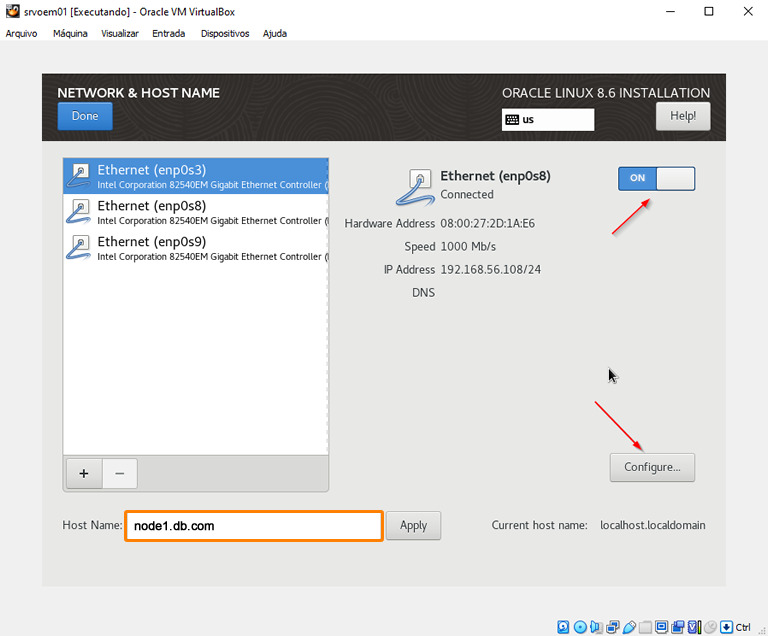
Task: Click the enp0s9 Ethernet cable icon in list
Action: tap(78, 247)
